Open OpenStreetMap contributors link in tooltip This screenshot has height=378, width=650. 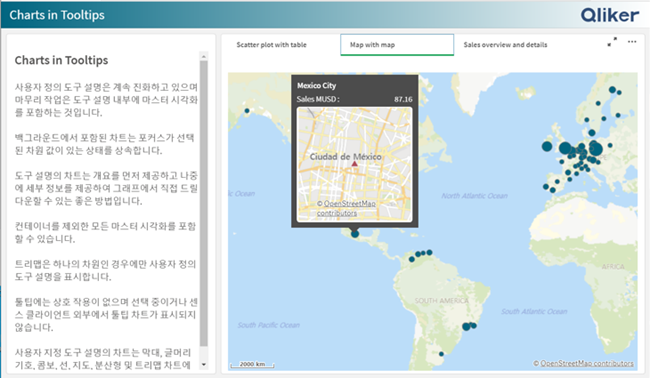346,208
